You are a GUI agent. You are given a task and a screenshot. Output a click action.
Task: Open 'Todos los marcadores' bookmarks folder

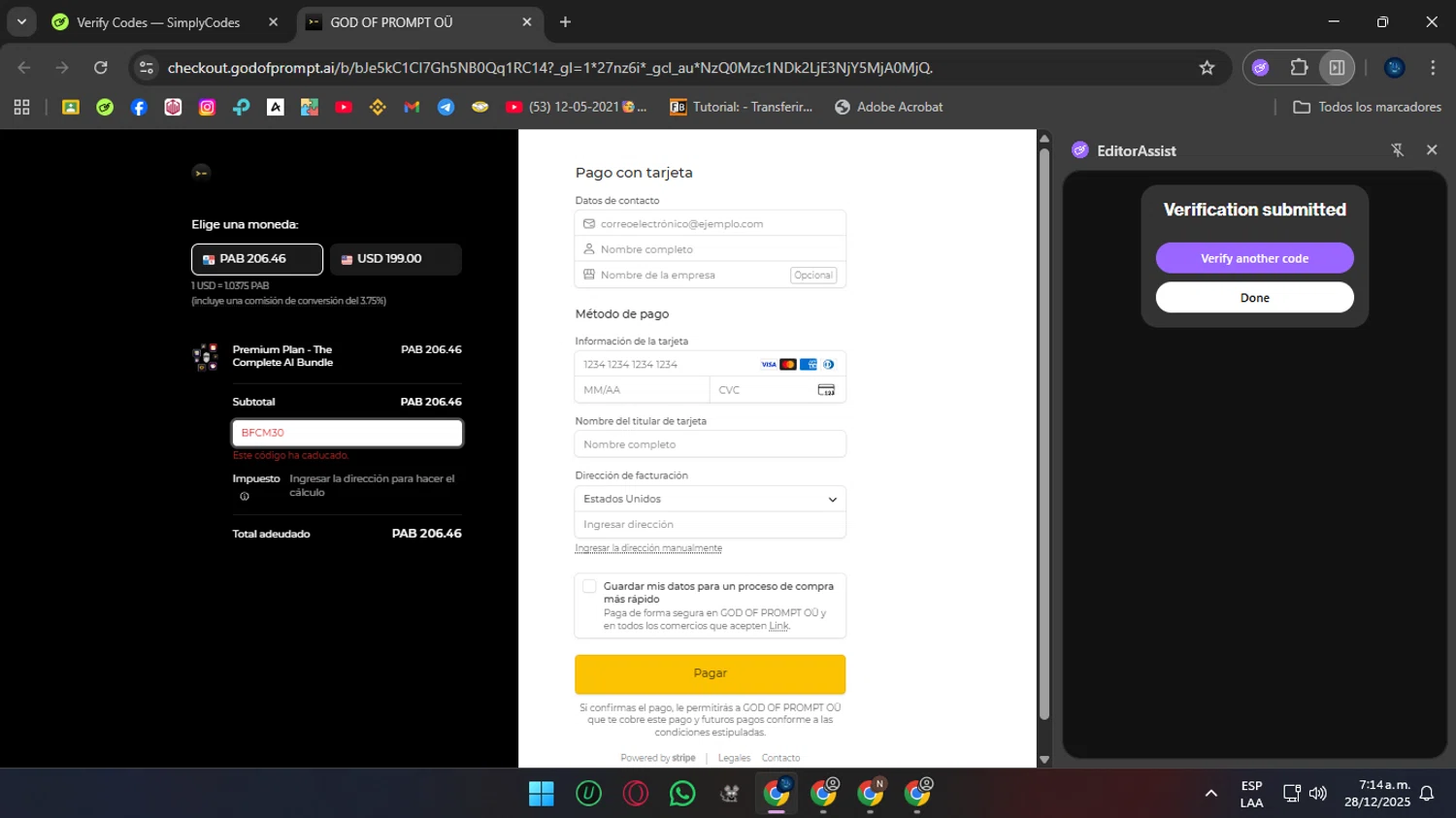pyautogui.click(x=1368, y=108)
